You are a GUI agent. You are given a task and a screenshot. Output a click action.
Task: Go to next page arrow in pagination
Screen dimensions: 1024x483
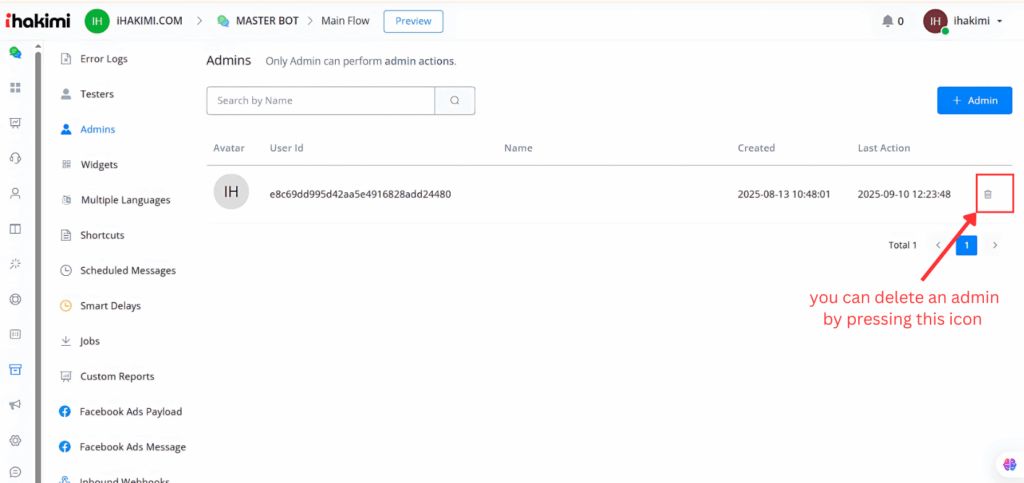pos(995,245)
